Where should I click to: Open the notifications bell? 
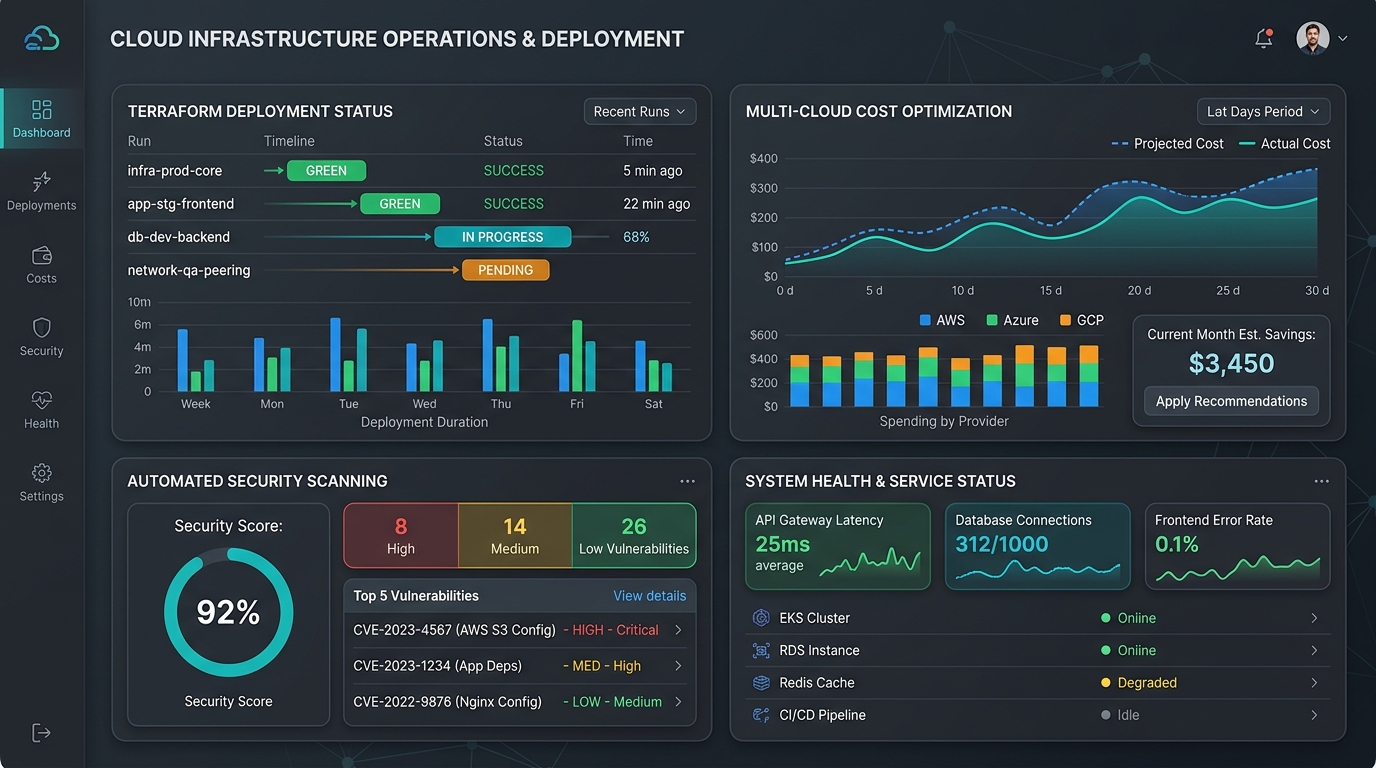pos(1264,38)
